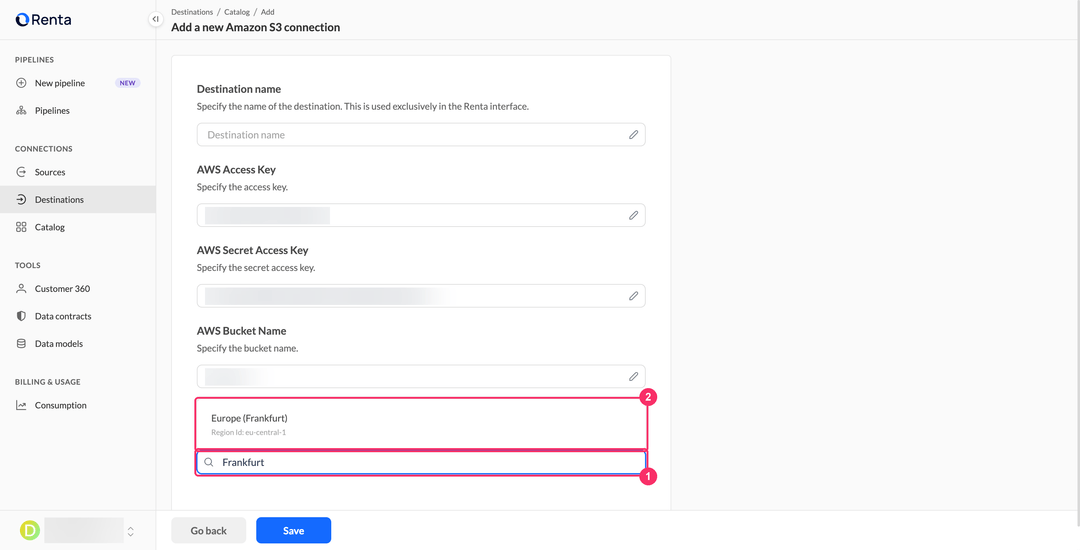Click the Catalog grid icon

[21, 227]
